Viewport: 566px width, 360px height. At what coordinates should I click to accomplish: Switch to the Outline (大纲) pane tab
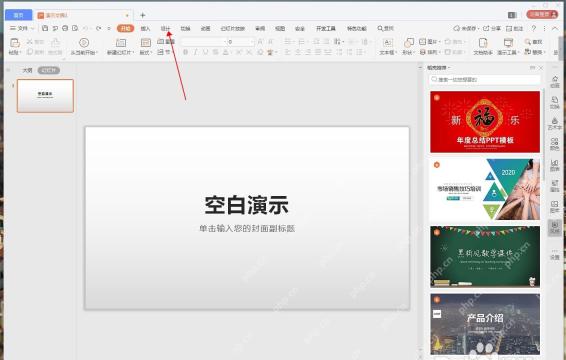tap(27, 70)
